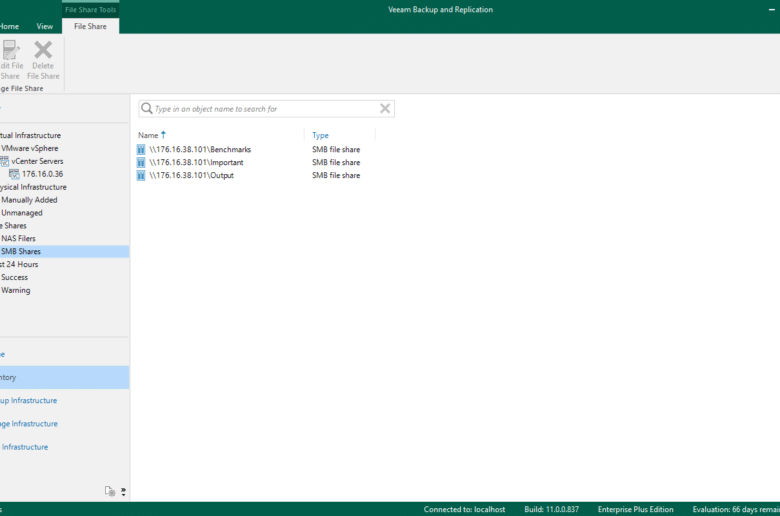The image size is (780, 516).
Task: Toggle the Name sort arrow
Action: (163, 135)
